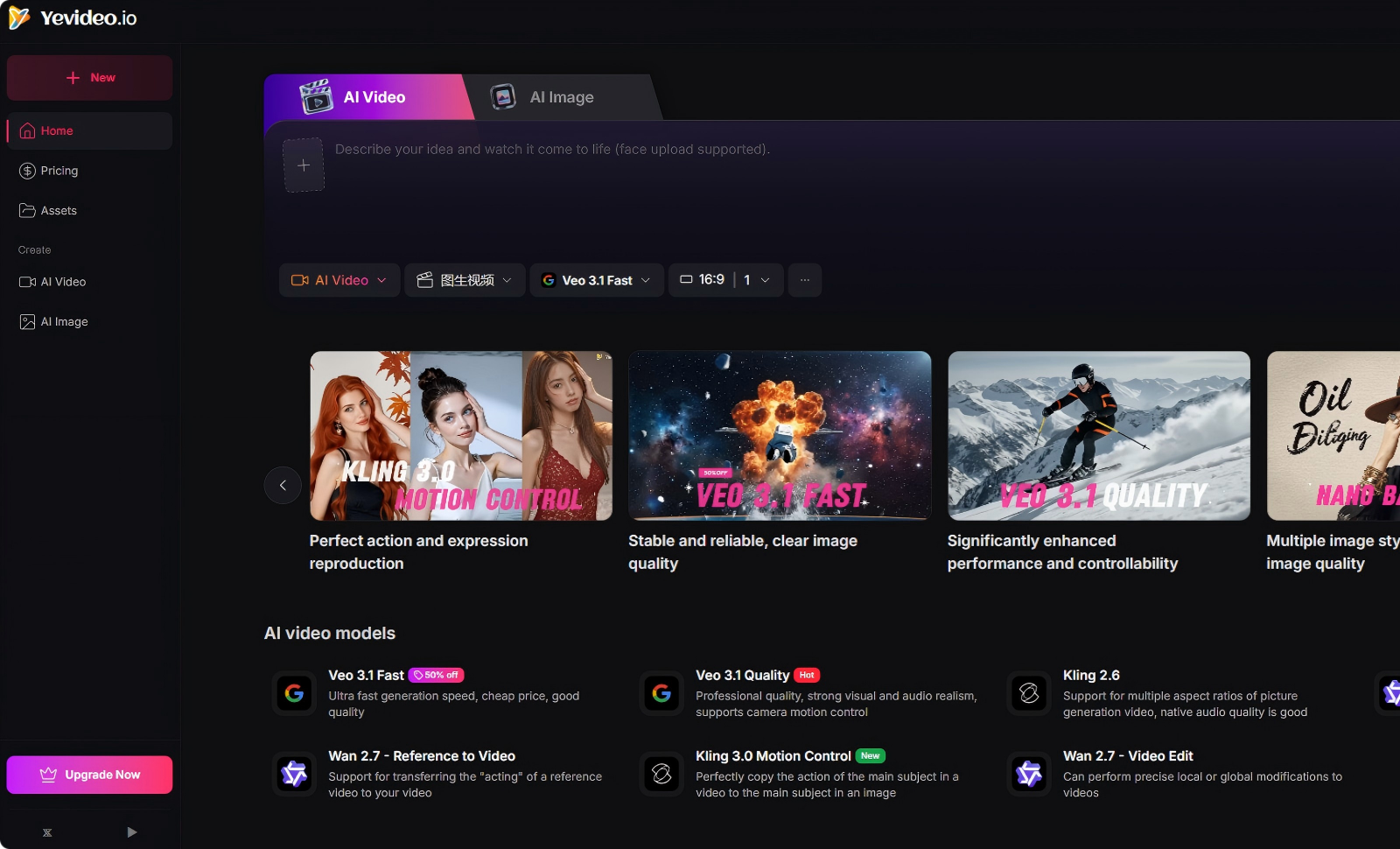Click the Upgrade Now button

tap(89, 775)
